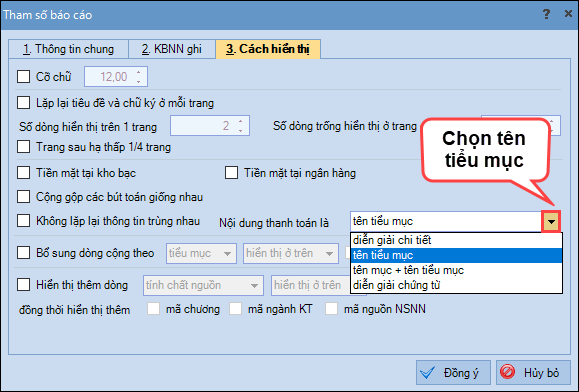579x392 pixels.
Task: Decrease rows-per-page value with down arrow
Action: point(240,130)
